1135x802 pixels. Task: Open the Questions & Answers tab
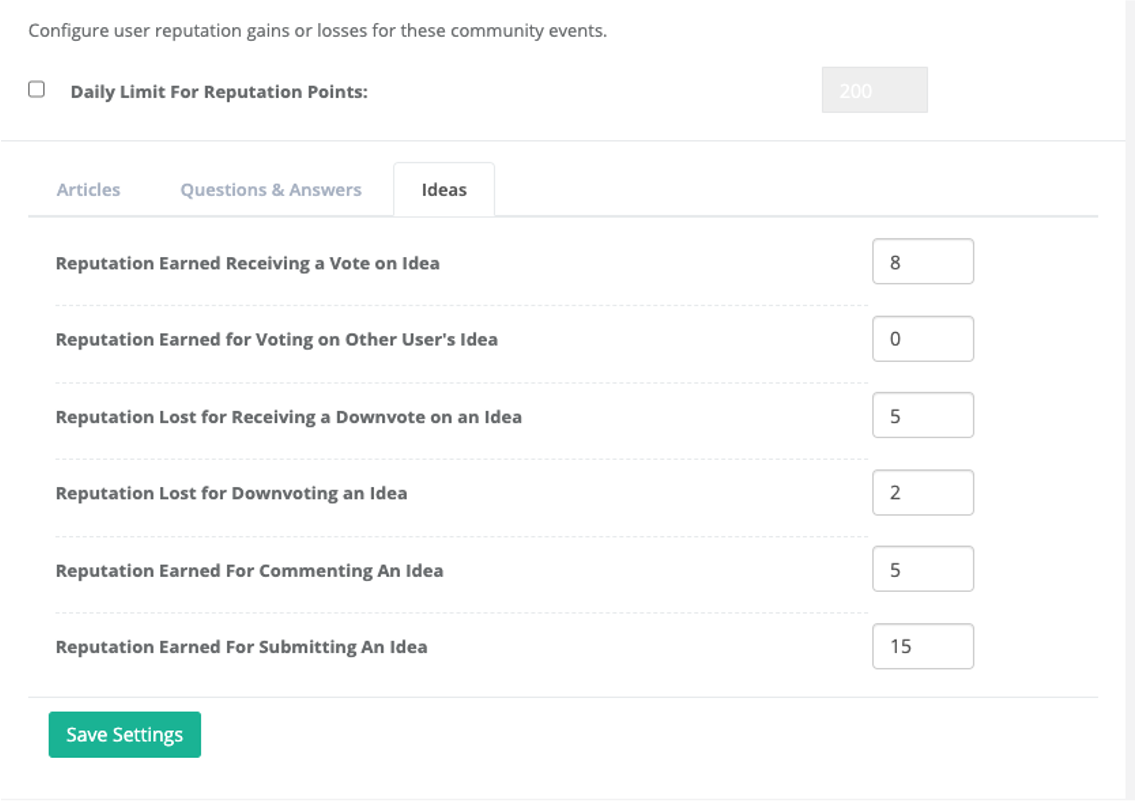(x=271, y=190)
